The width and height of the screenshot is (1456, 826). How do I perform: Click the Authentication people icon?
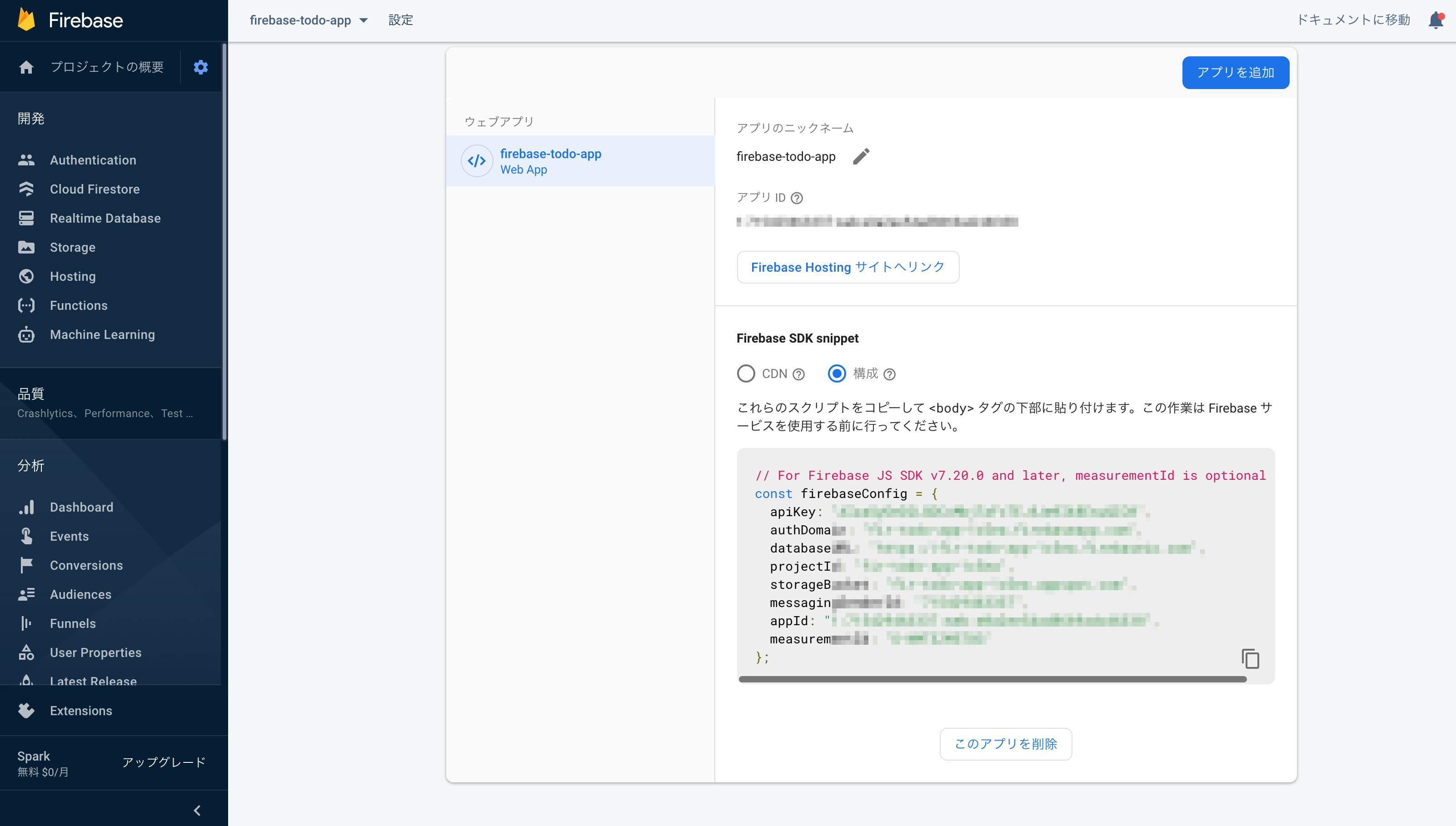(26, 160)
